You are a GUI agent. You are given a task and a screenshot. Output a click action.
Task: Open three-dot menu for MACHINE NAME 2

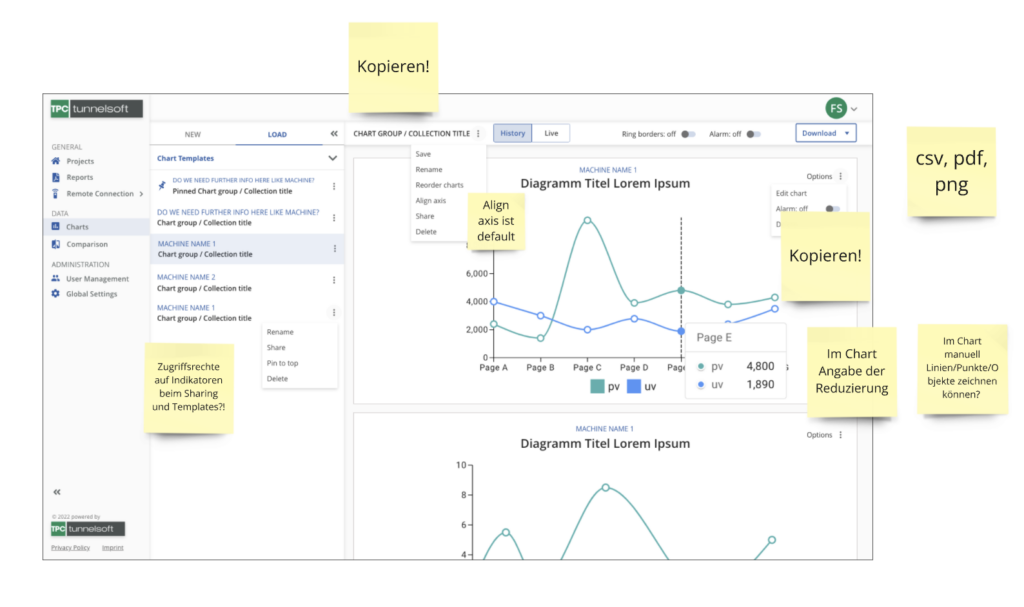334,281
